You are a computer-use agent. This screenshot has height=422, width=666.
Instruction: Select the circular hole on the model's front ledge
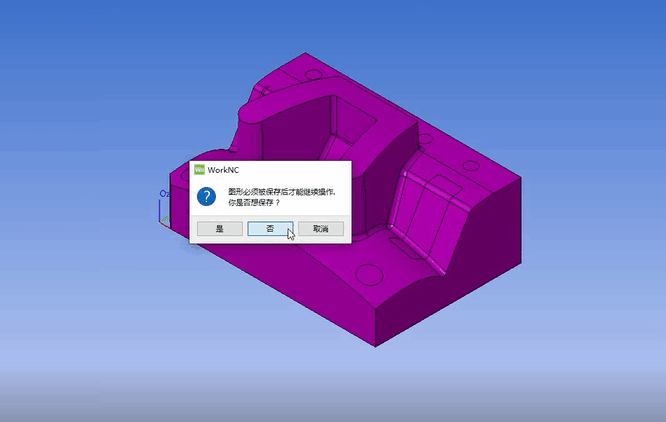click(x=369, y=275)
